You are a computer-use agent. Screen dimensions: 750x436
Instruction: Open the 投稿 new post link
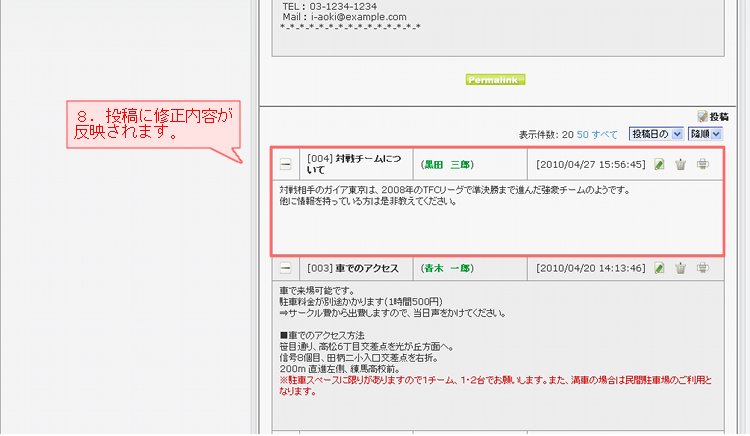[x=718, y=117]
